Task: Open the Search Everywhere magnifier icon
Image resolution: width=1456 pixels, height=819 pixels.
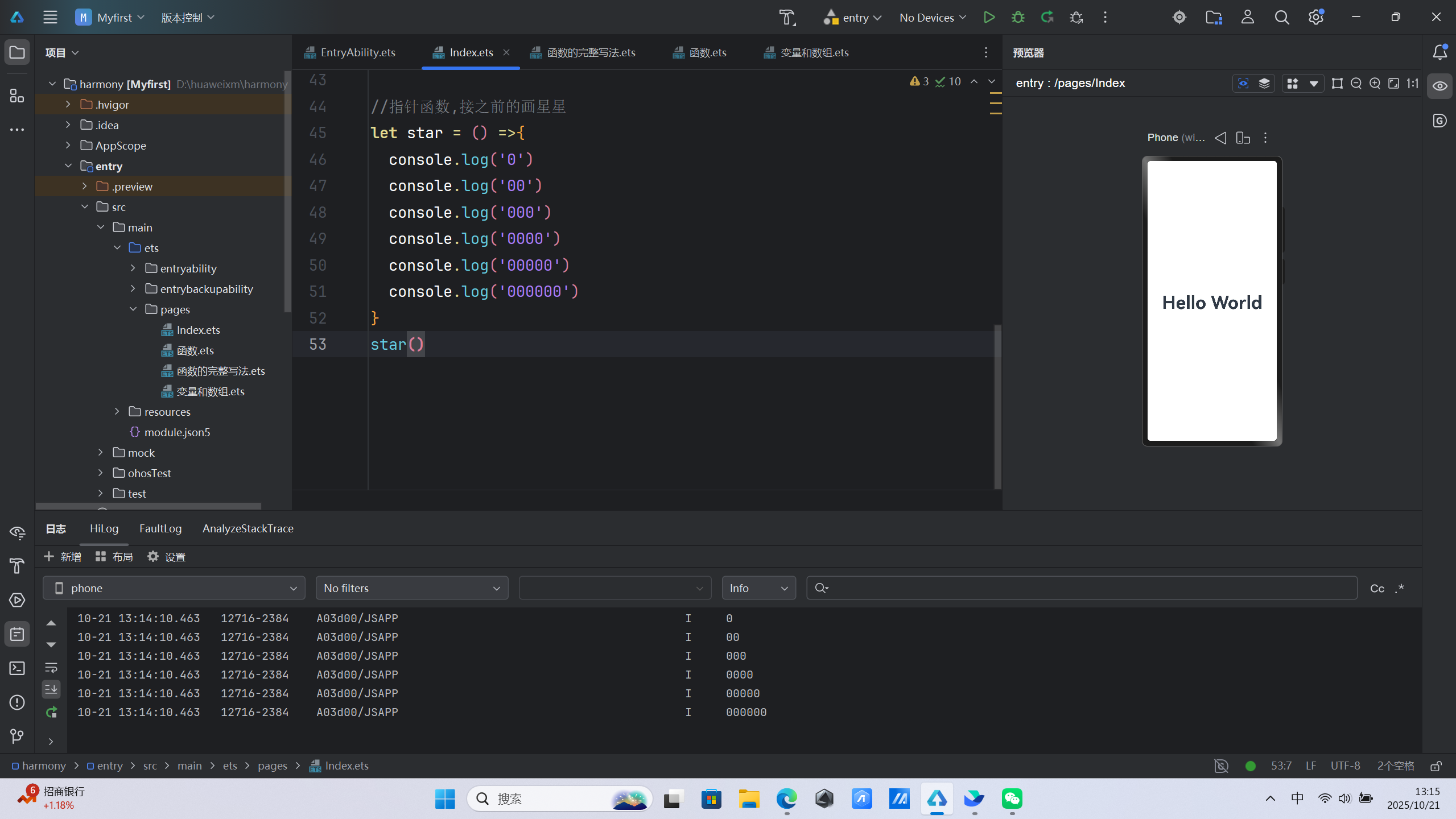Action: tap(1281, 17)
